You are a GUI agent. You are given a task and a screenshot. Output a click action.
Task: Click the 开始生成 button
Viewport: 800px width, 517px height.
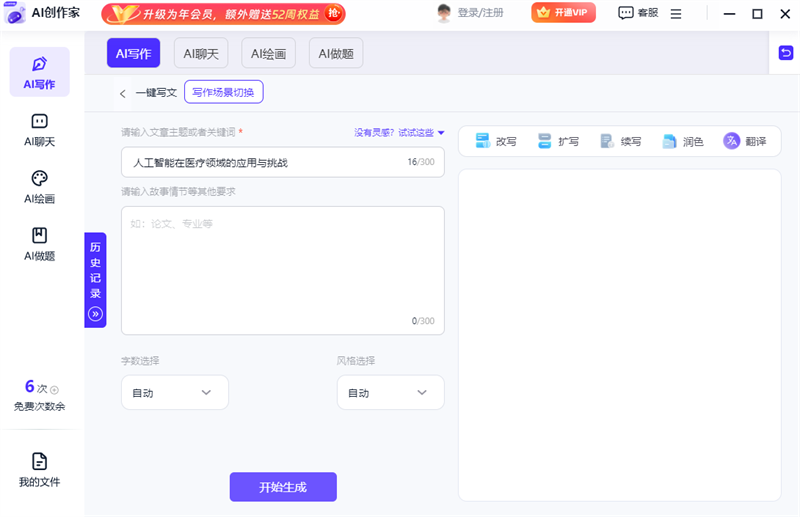click(x=283, y=487)
